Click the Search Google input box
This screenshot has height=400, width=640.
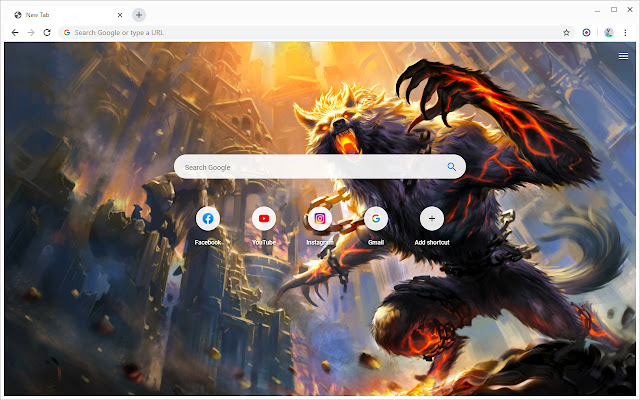click(320, 167)
